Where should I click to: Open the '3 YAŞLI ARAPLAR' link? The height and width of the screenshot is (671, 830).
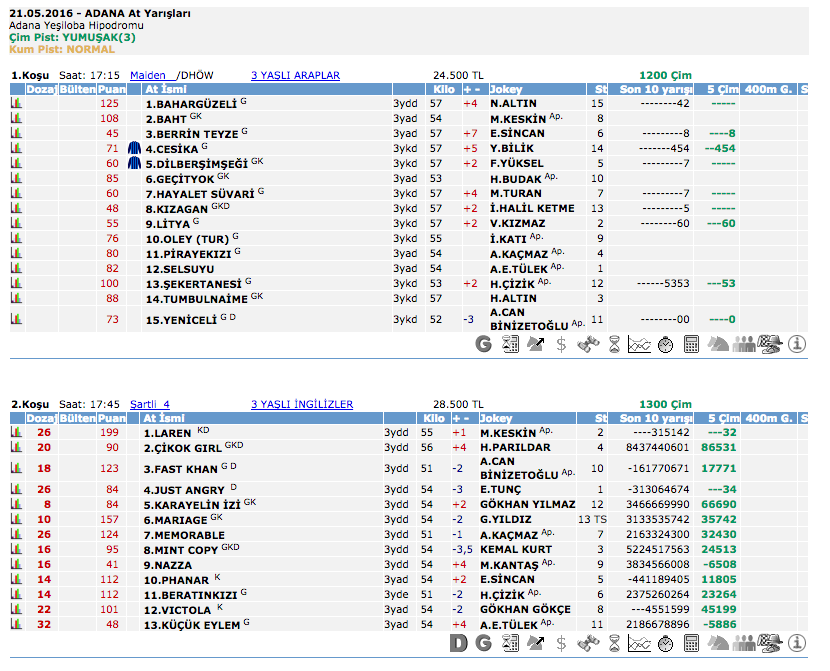295,75
